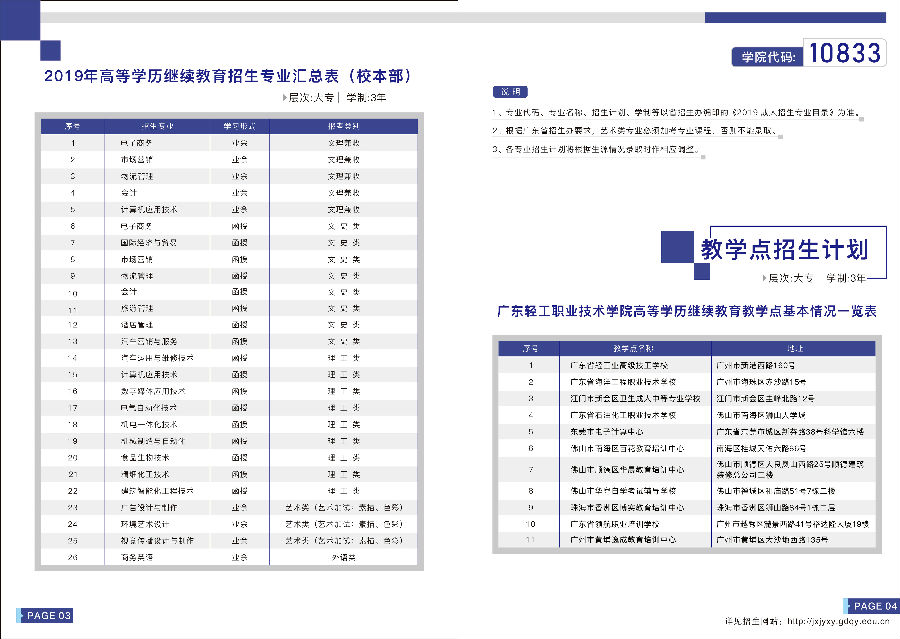Click the 教学点招生计划 heading
Viewport: 900px width, 639px height.
[783, 249]
